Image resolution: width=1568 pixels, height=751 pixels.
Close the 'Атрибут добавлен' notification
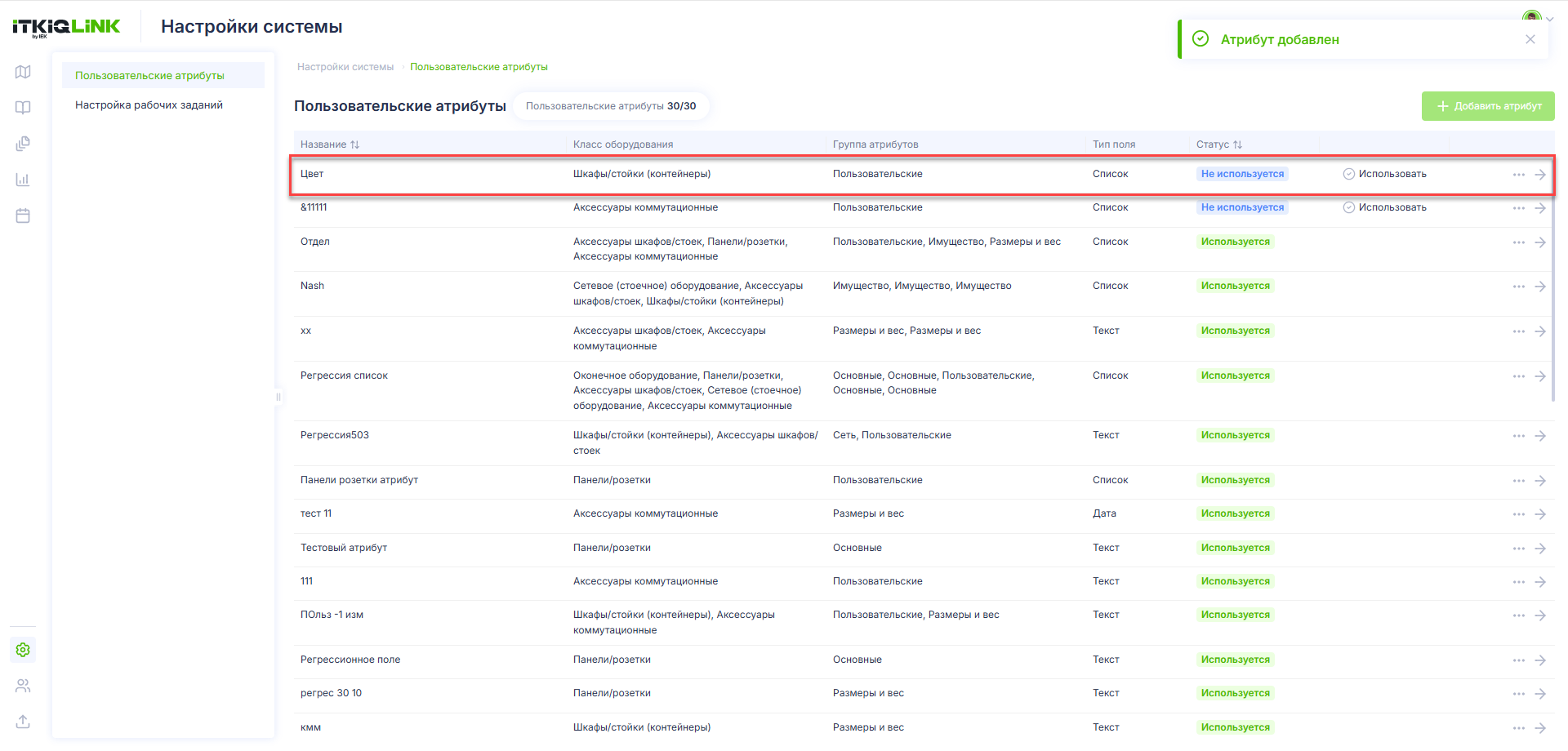(1530, 39)
